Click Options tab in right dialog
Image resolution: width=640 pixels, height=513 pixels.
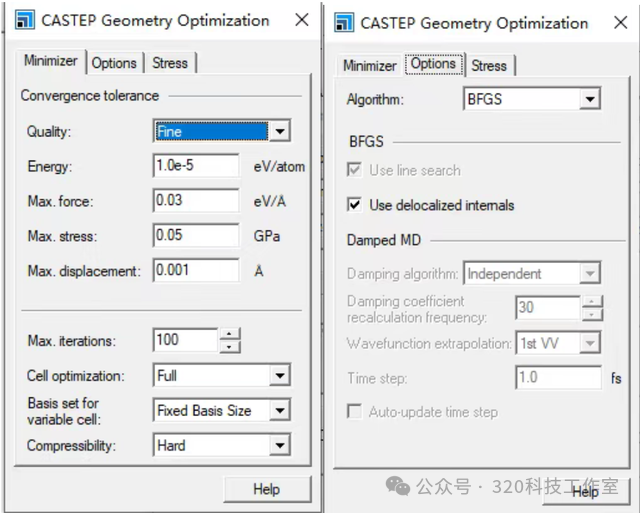point(433,64)
